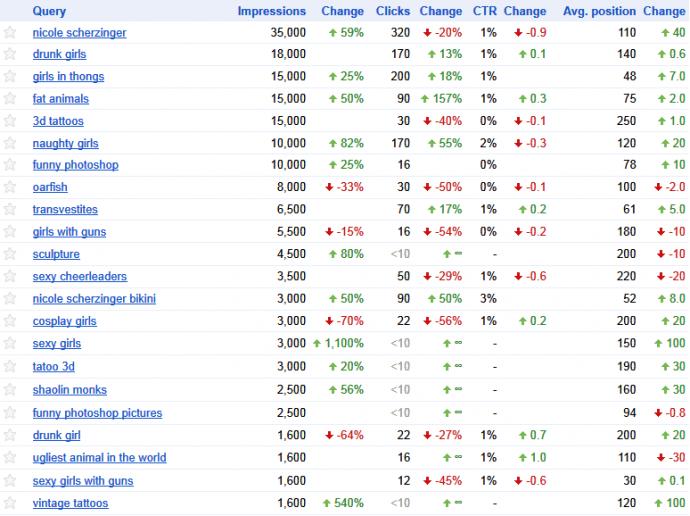The width and height of the screenshot is (690, 516).
Task: Open the transvestites query link
Action: pos(65,209)
